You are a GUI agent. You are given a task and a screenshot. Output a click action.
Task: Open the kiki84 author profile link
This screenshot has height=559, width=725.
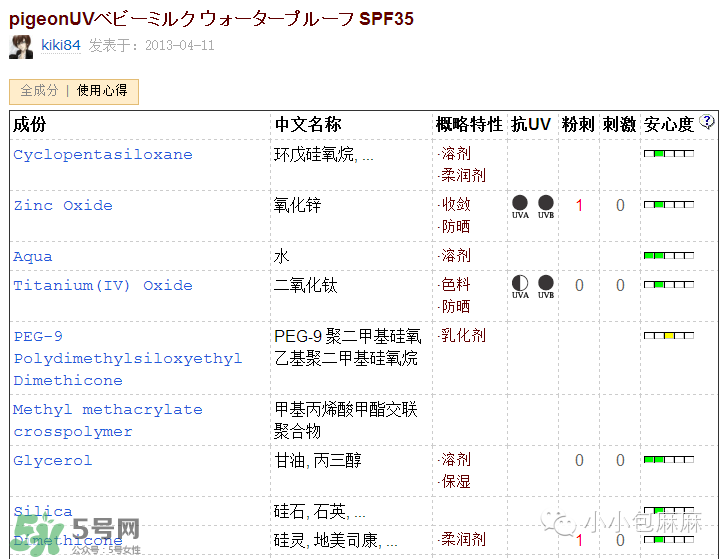tap(60, 45)
